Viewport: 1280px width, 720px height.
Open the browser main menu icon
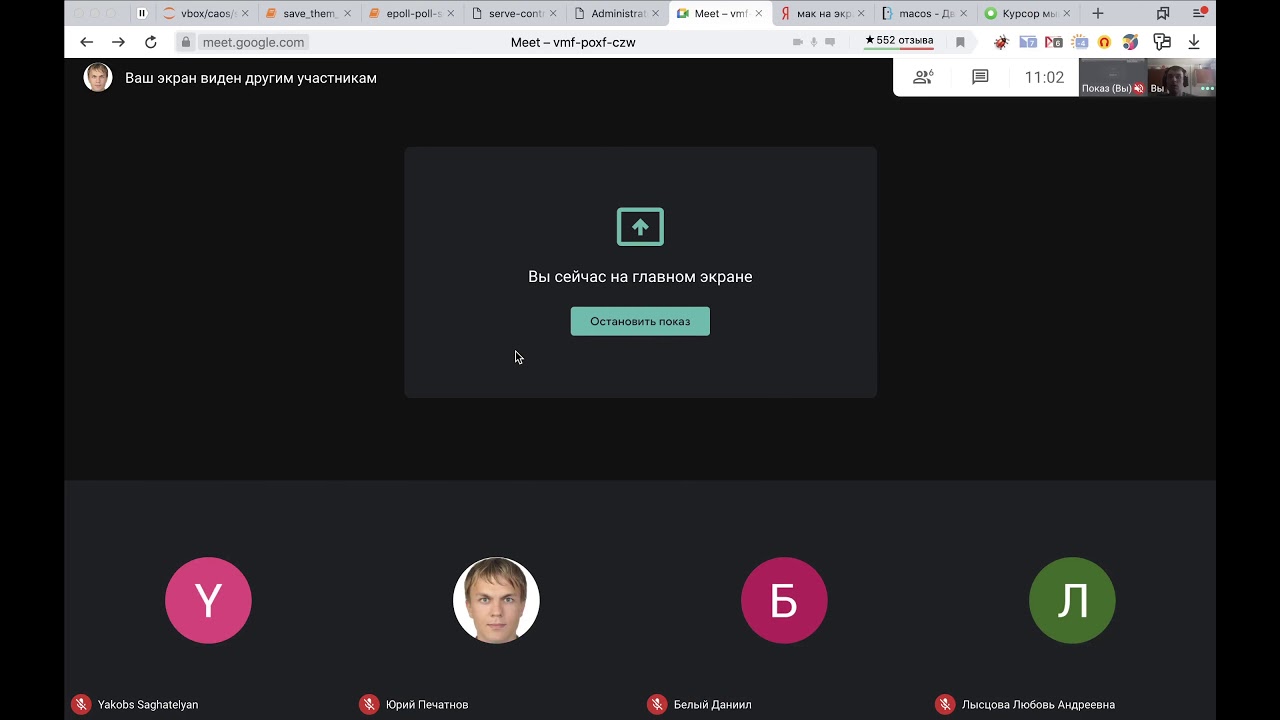tap(1199, 13)
